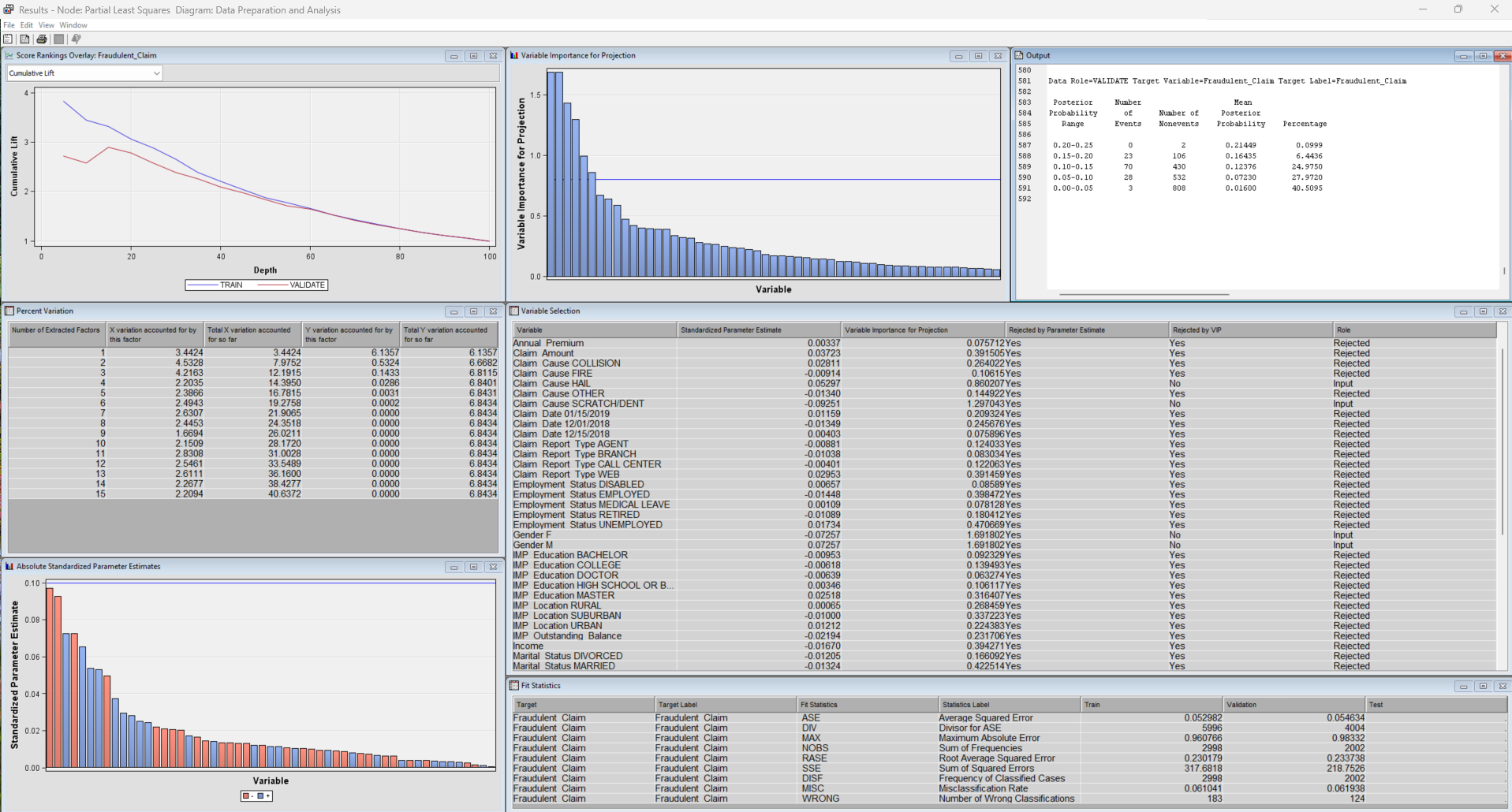The image size is (1512, 812).
Task: Sort by Standardized Parameter Estimate column header
Action: 759,330
